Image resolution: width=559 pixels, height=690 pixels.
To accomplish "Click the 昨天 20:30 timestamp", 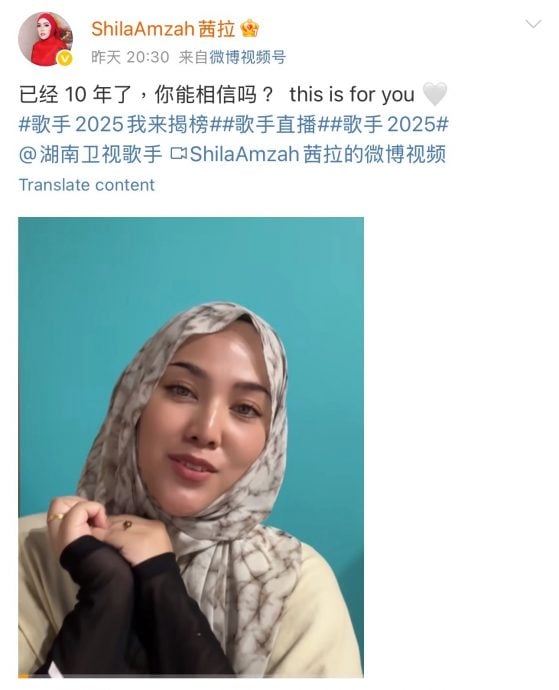I will pos(130,57).
